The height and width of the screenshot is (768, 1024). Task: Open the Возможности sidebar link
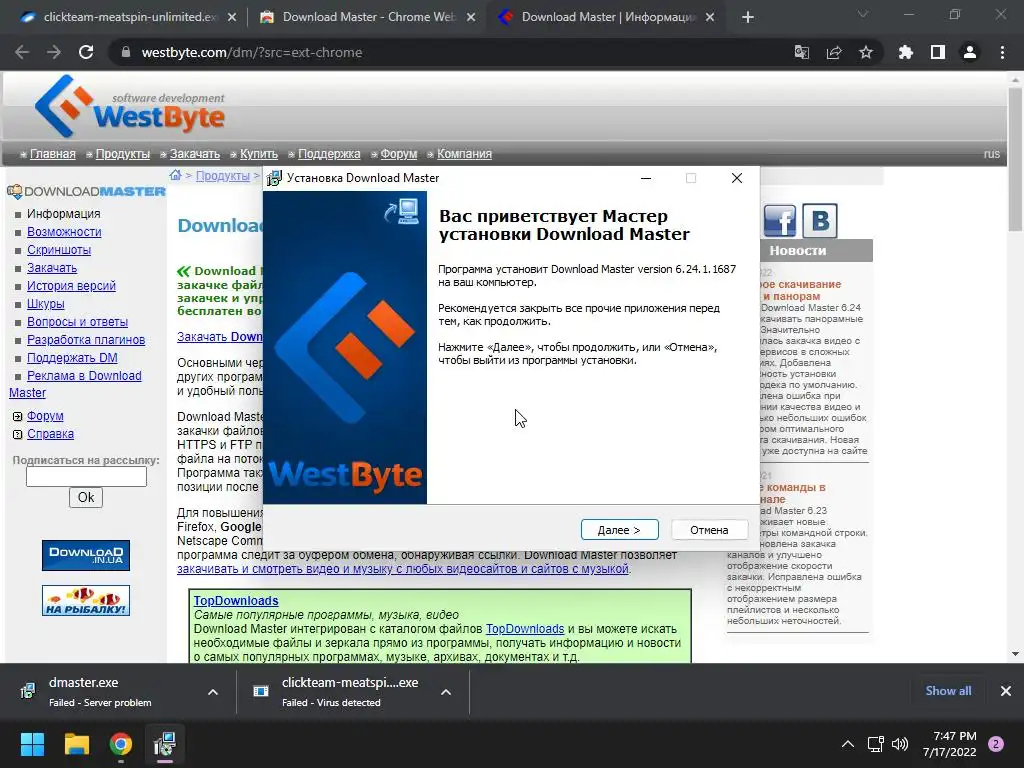click(64, 232)
